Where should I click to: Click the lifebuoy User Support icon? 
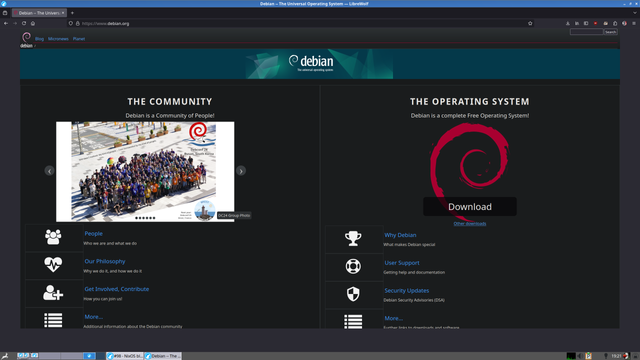coord(353,266)
